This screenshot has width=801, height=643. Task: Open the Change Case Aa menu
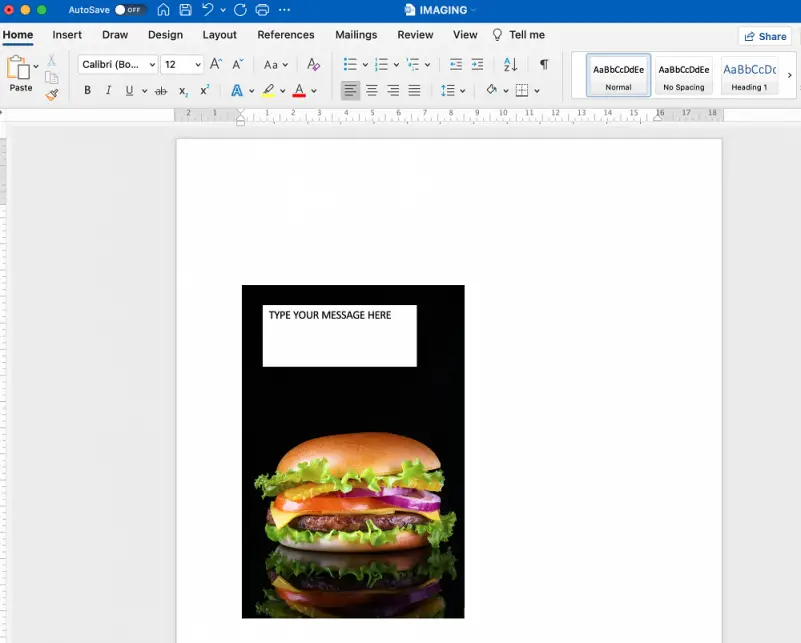click(x=275, y=65)
